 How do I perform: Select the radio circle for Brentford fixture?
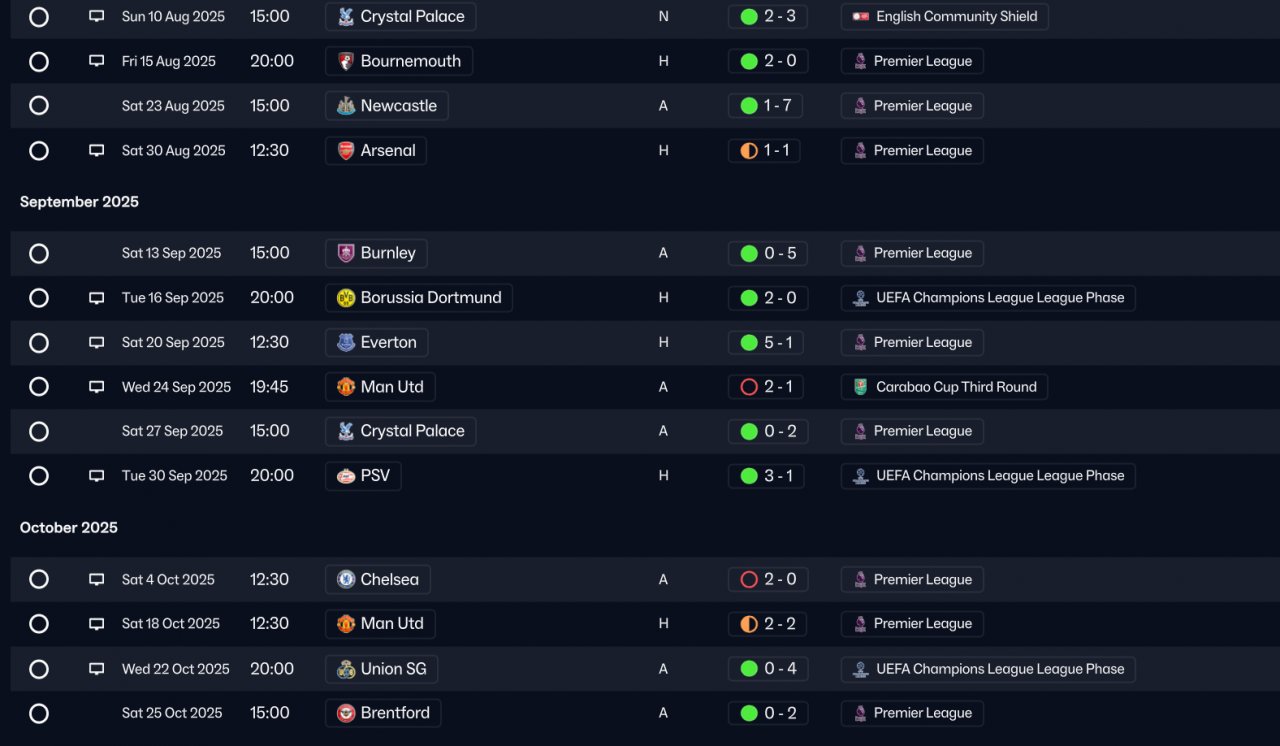coord(39,714)
